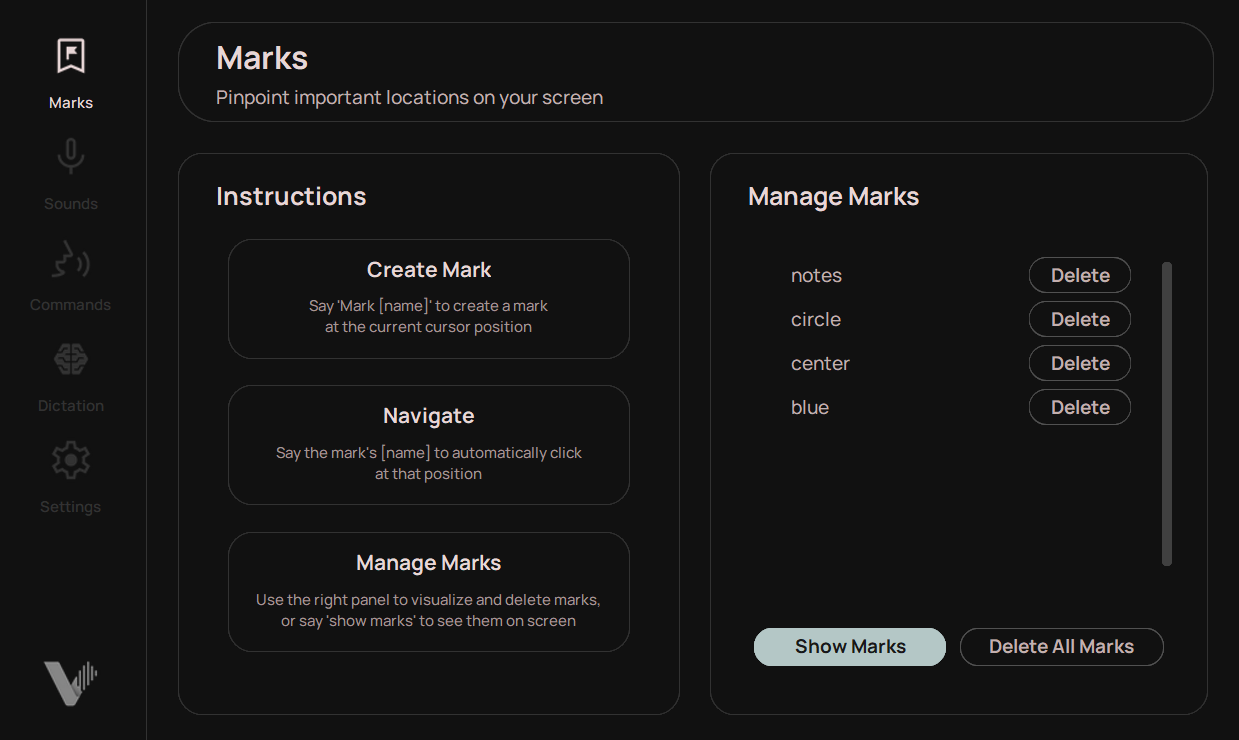Delete the blue mark
Viewport: 1239px width, 740px height.
[x=1079, y=407]
